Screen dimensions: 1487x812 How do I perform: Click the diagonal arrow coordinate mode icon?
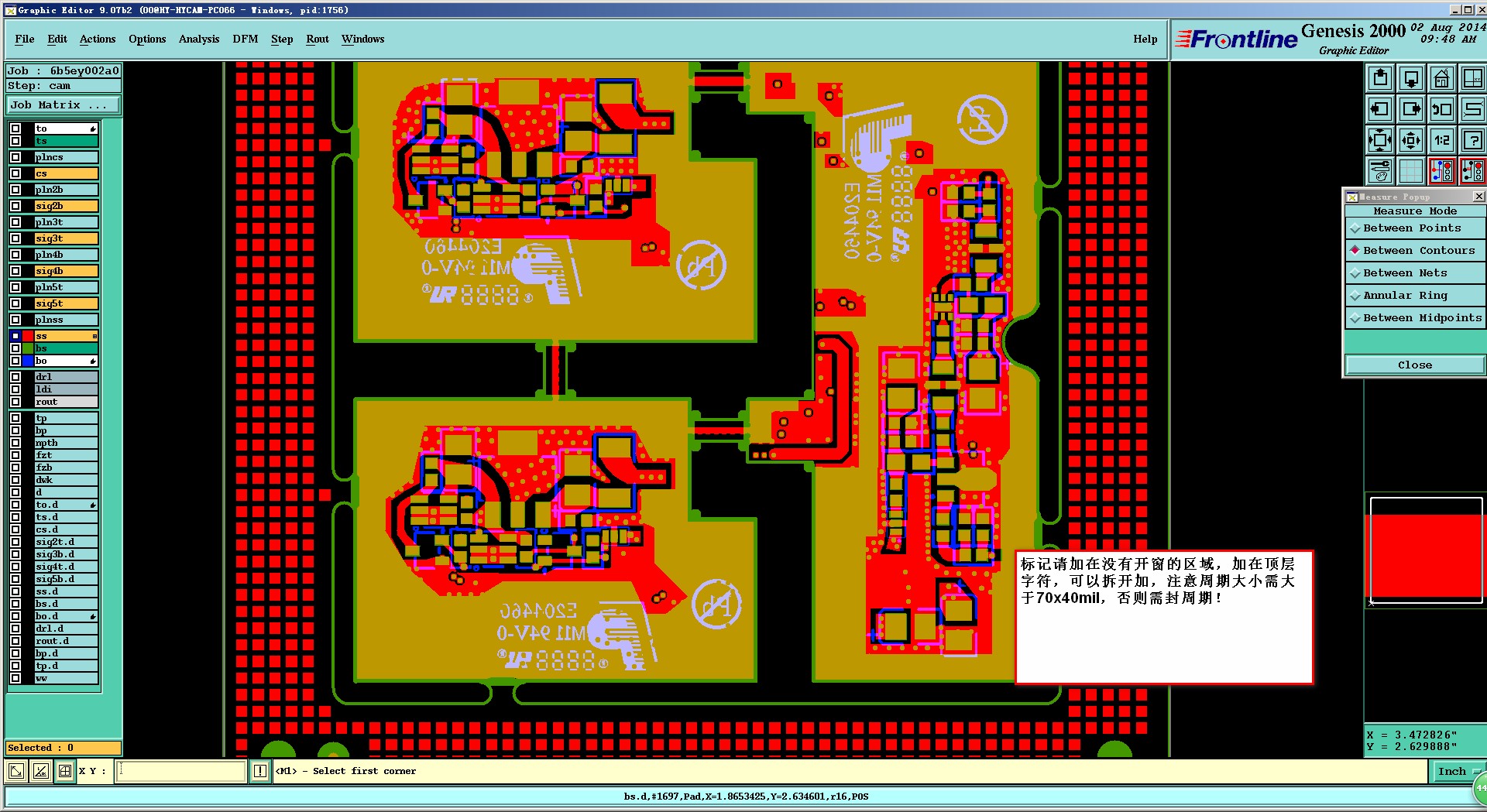[x=16, y=771]
